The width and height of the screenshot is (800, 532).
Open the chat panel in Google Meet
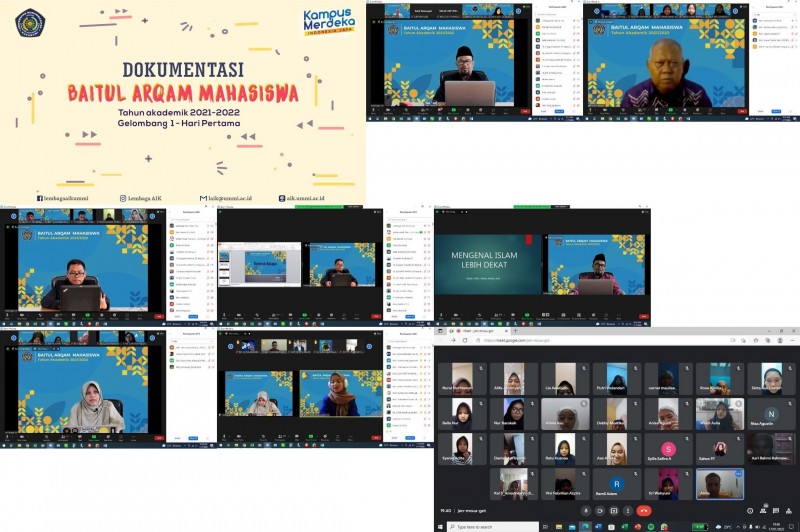tap(776, 511)
